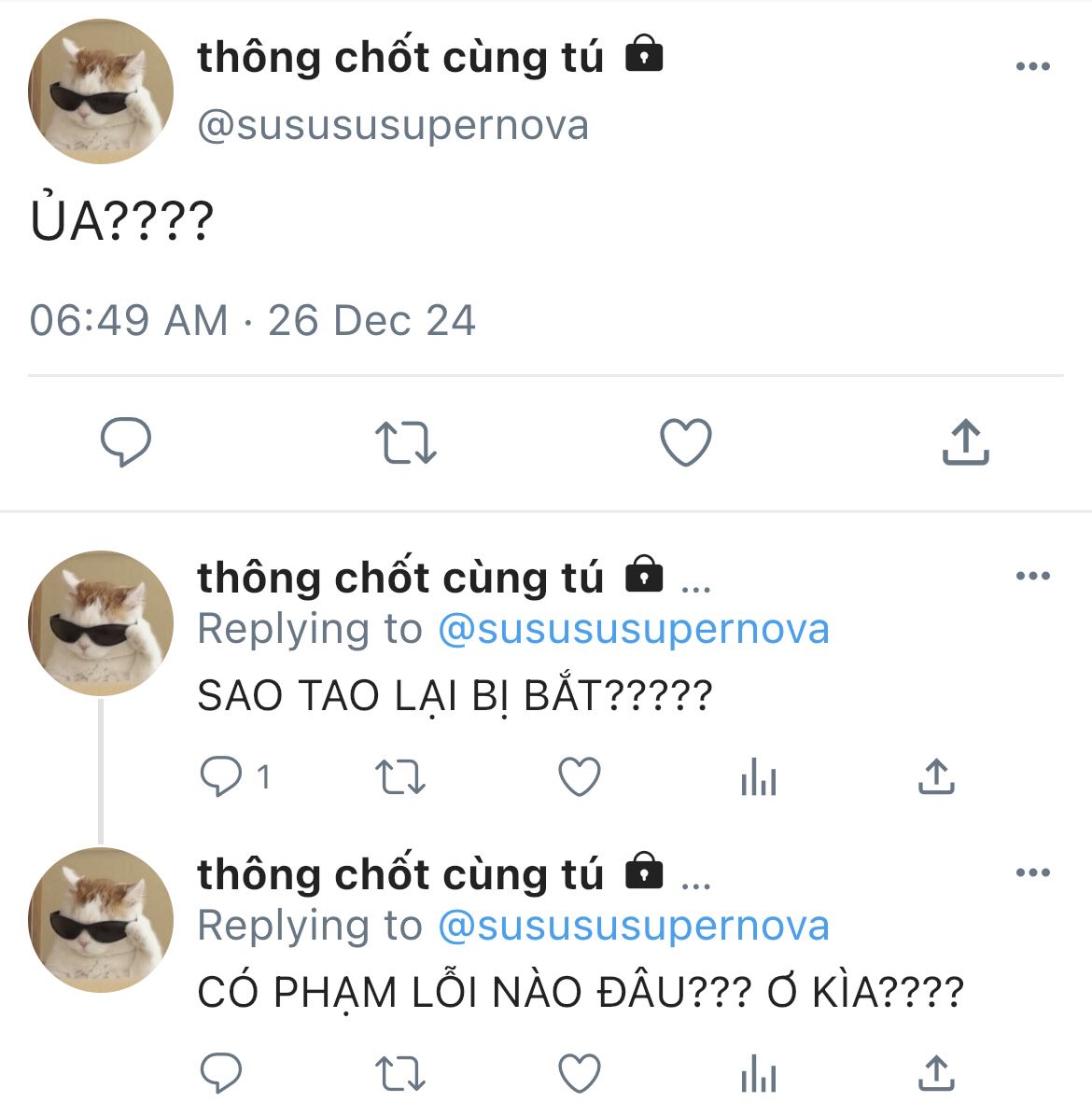The width and height of the screenshot is (1092, 1116).
Task: Like the main ỦA???? tweet
Action: pos(685,442)
